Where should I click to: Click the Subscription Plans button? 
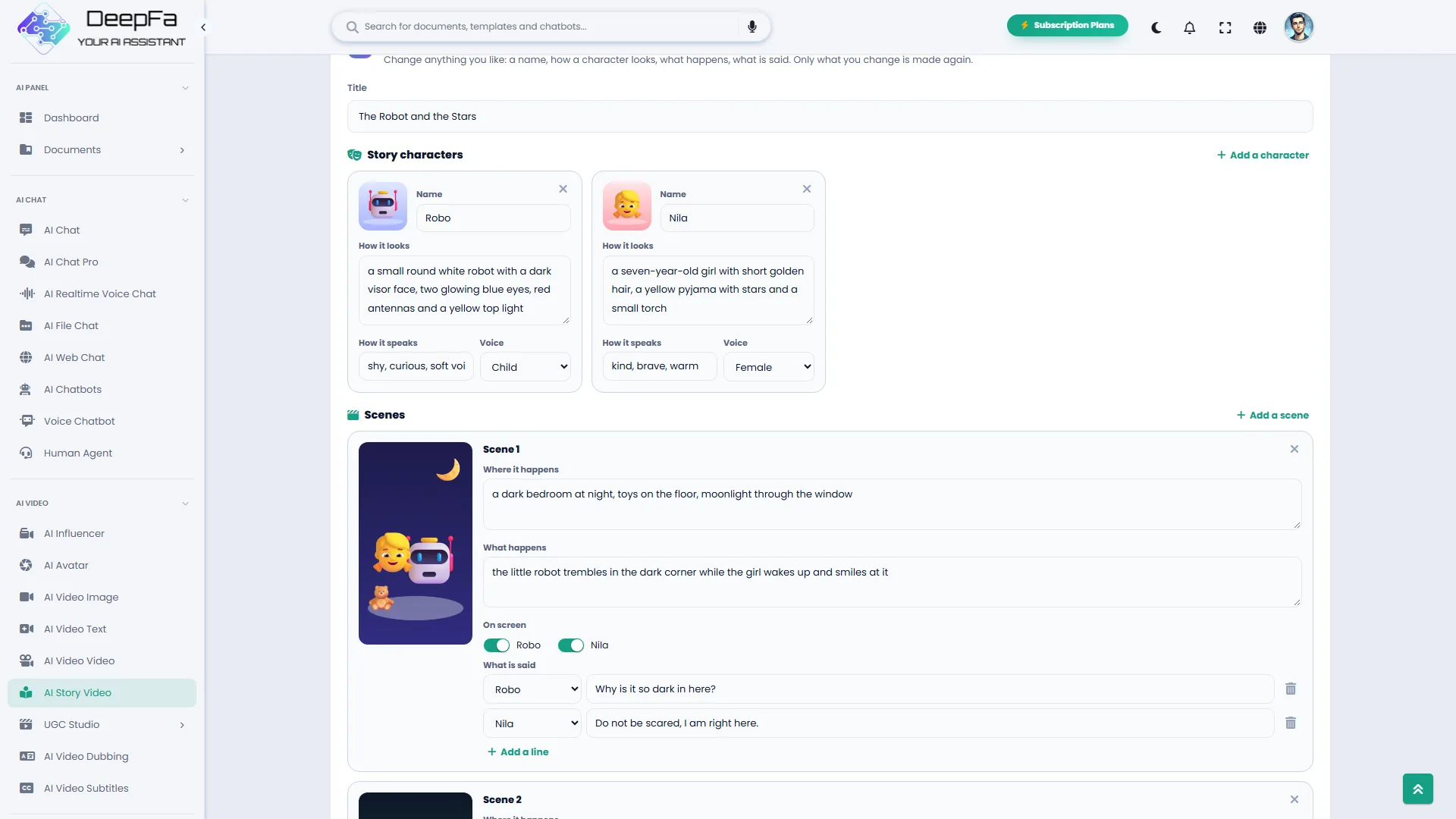(x=1067, y=25)
